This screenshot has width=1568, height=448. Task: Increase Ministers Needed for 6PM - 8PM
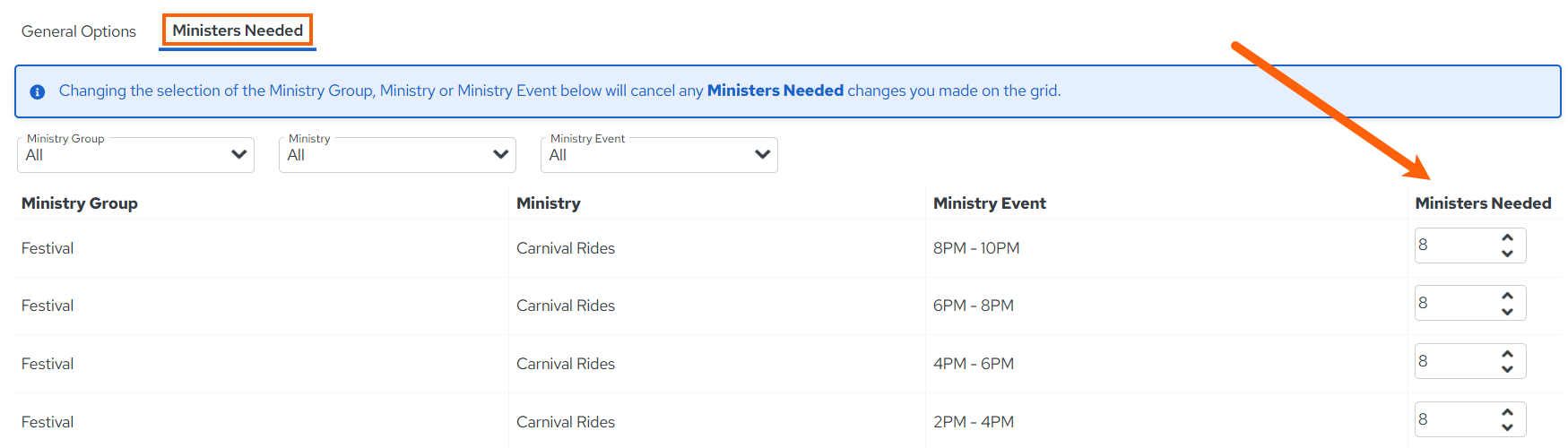[x=1507, y=296]
